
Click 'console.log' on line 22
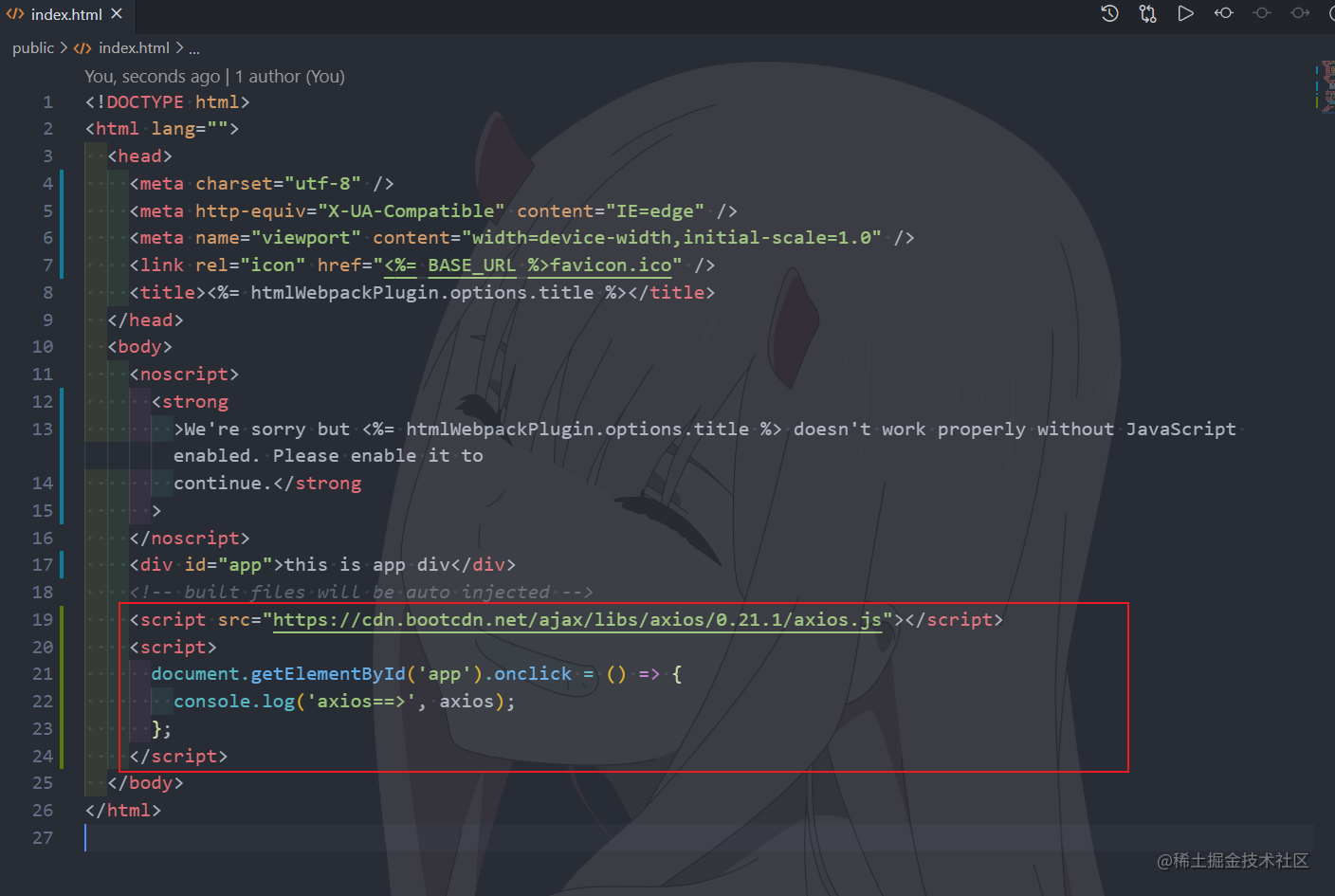tap(234, 701)
